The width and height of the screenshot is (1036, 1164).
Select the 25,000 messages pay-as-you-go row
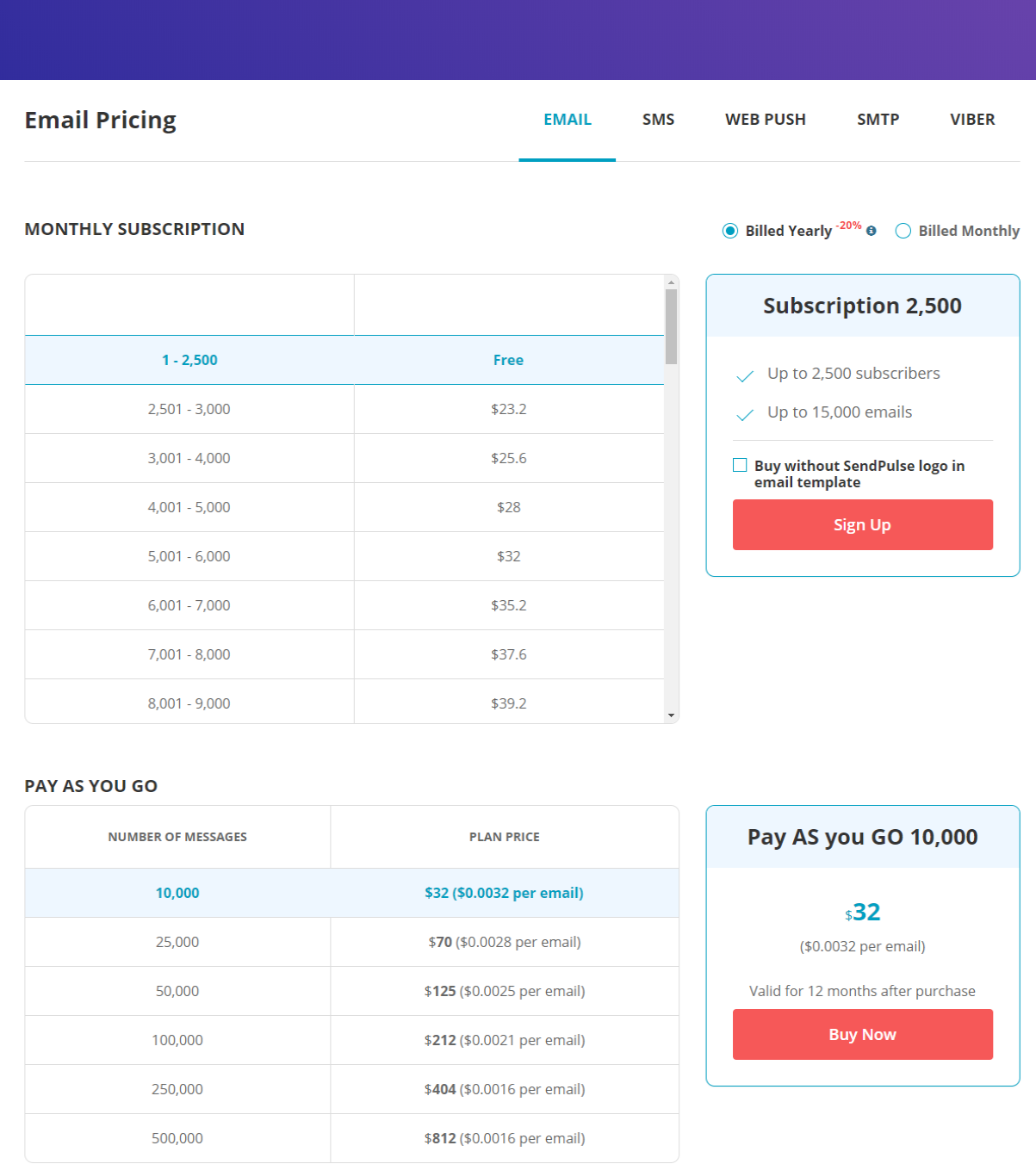[351, 942]
